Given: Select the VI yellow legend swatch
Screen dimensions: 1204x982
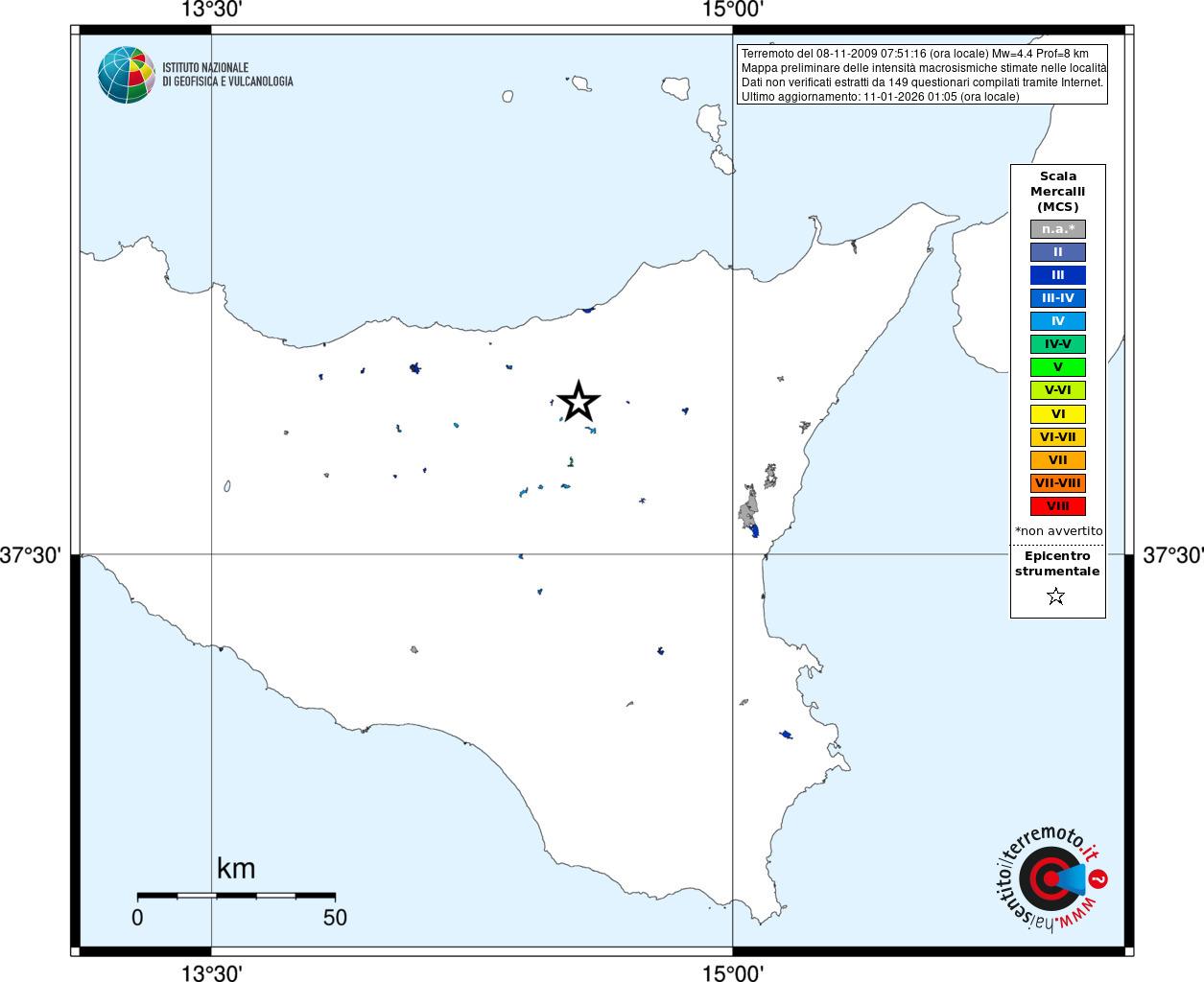Looking at the screenshot, I should tap(1058, 414).
